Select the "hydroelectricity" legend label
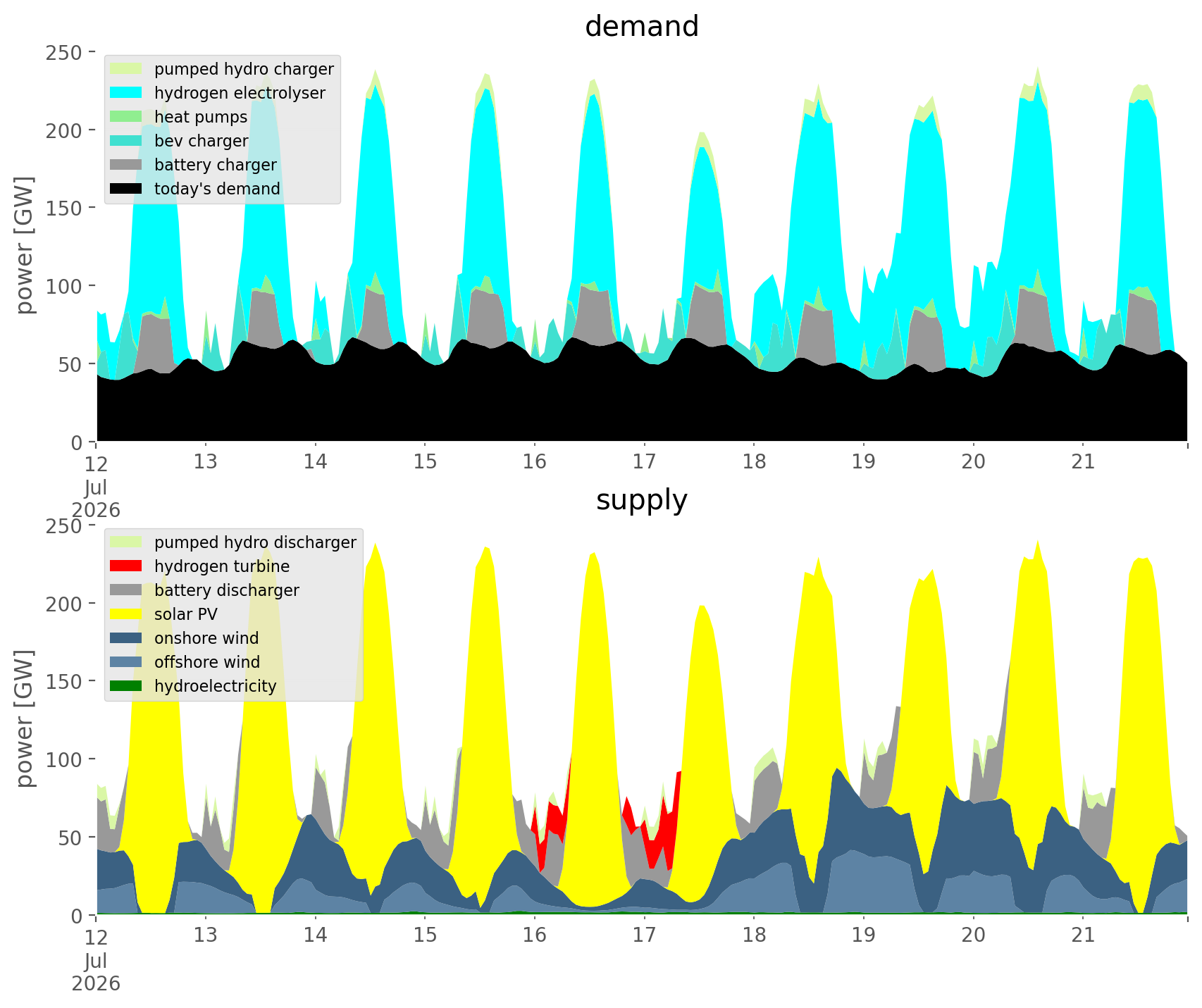The height and width of the screenshot is (1008, 1202). coord(216,687)
